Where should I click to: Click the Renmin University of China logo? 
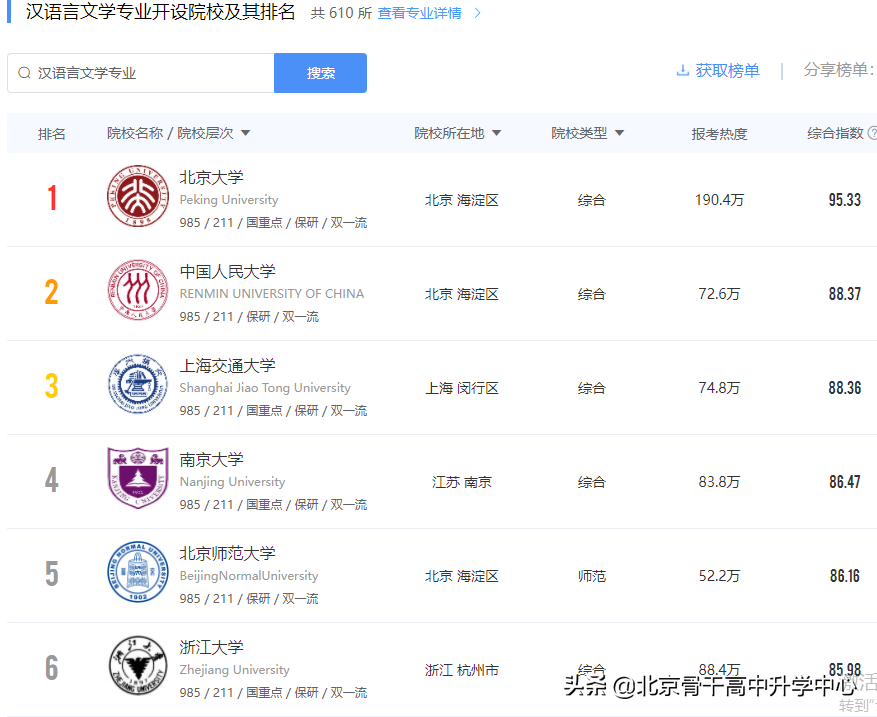137,292
